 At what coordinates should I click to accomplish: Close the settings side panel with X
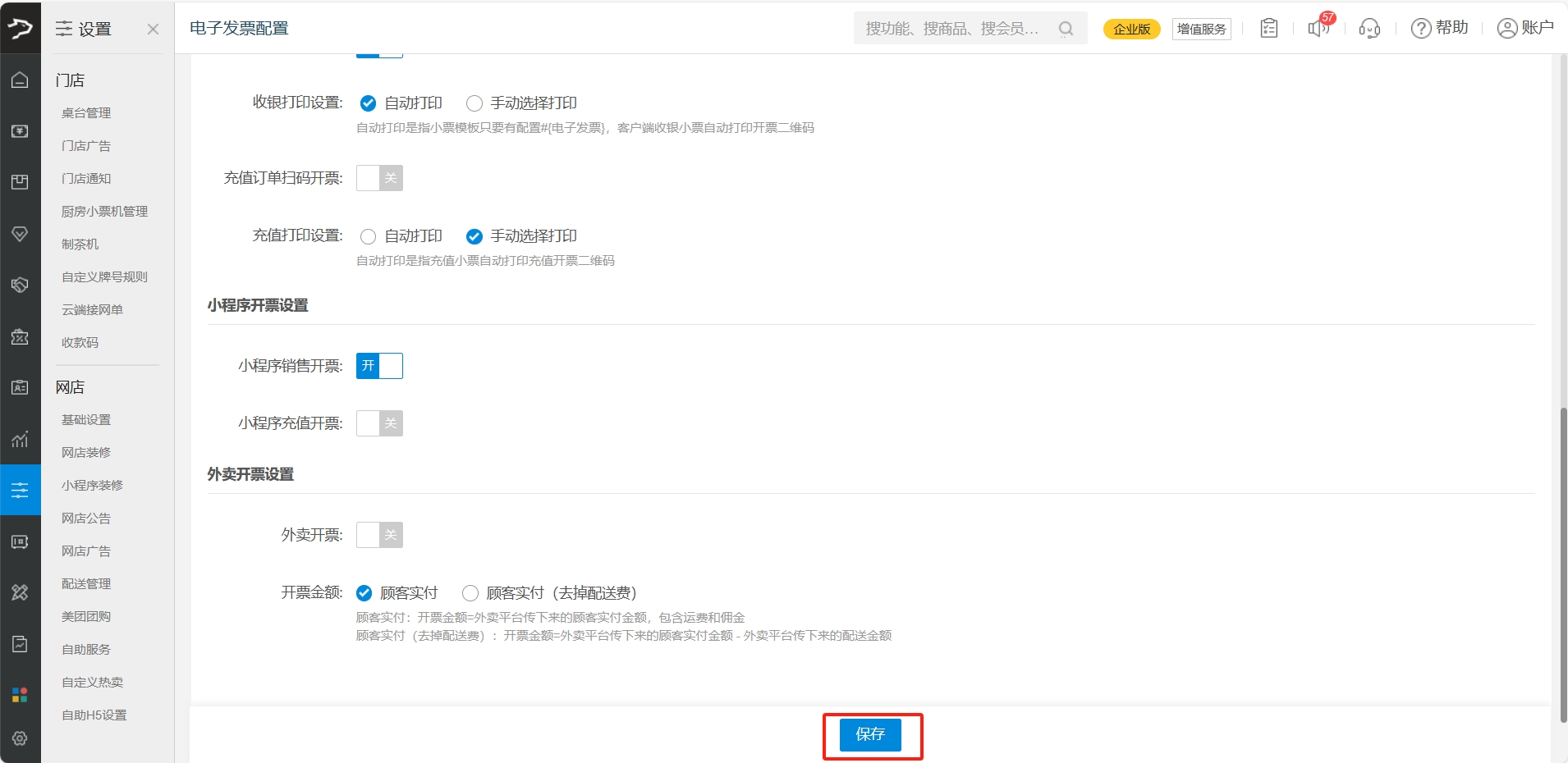tap(153, 30)
